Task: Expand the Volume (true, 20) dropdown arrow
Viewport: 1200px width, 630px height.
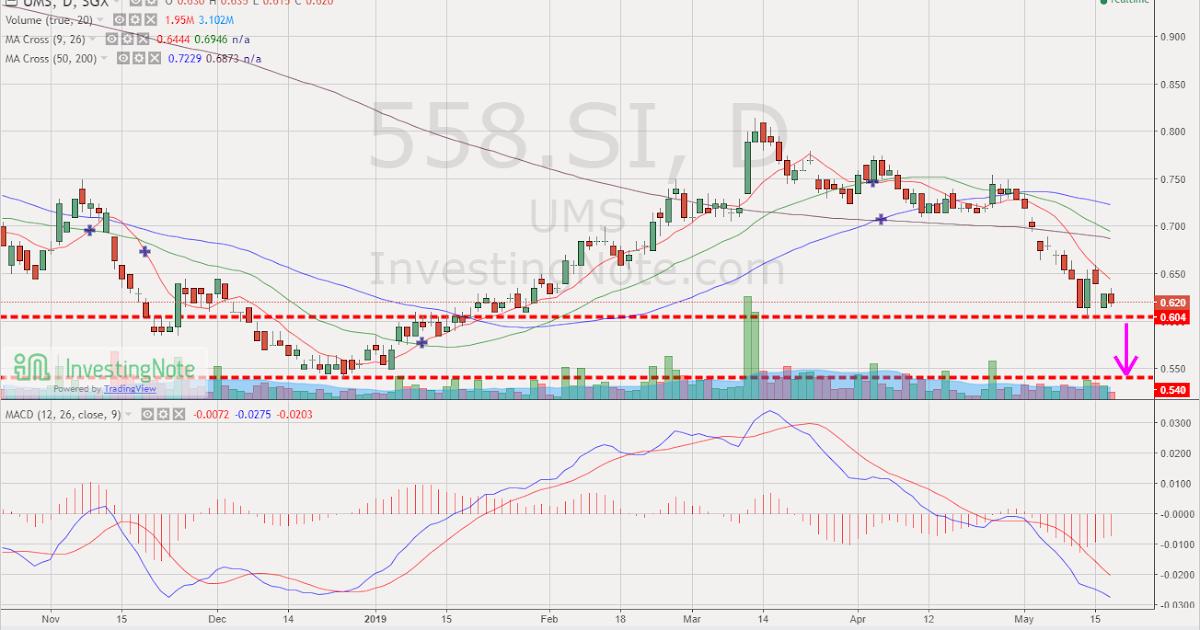Action: pyautogui.click(x=100, y=18)
